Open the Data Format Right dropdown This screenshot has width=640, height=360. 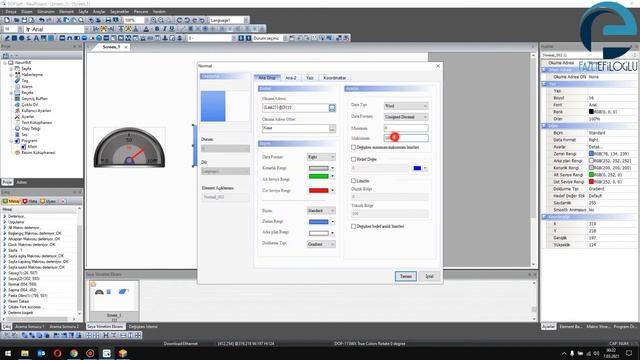click(321, 157)
